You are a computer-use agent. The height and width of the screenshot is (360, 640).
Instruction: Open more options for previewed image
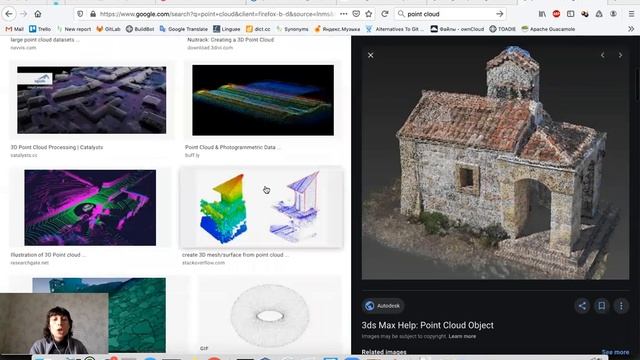[621, 306]
